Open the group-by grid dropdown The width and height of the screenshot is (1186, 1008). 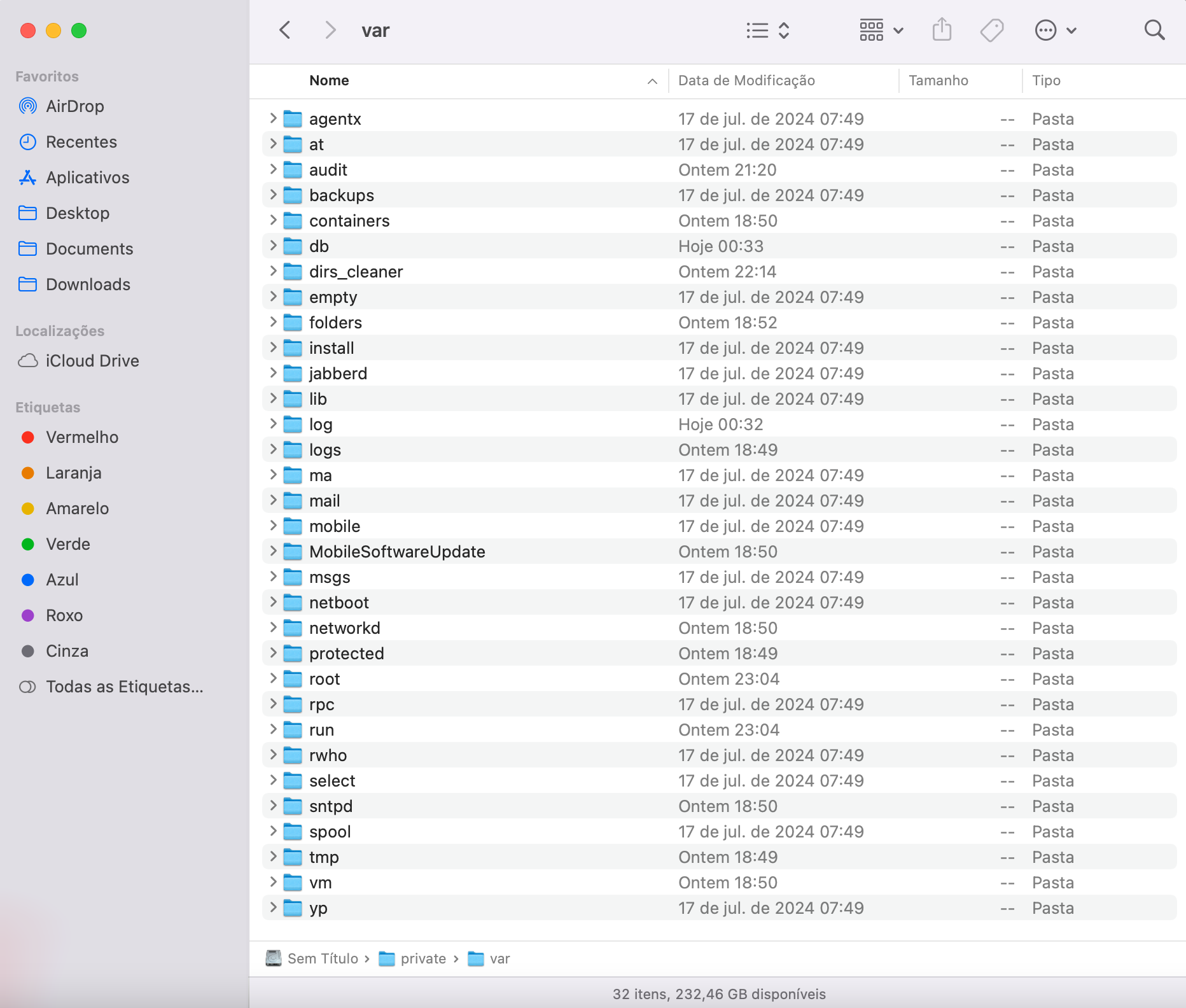(881, 30)
